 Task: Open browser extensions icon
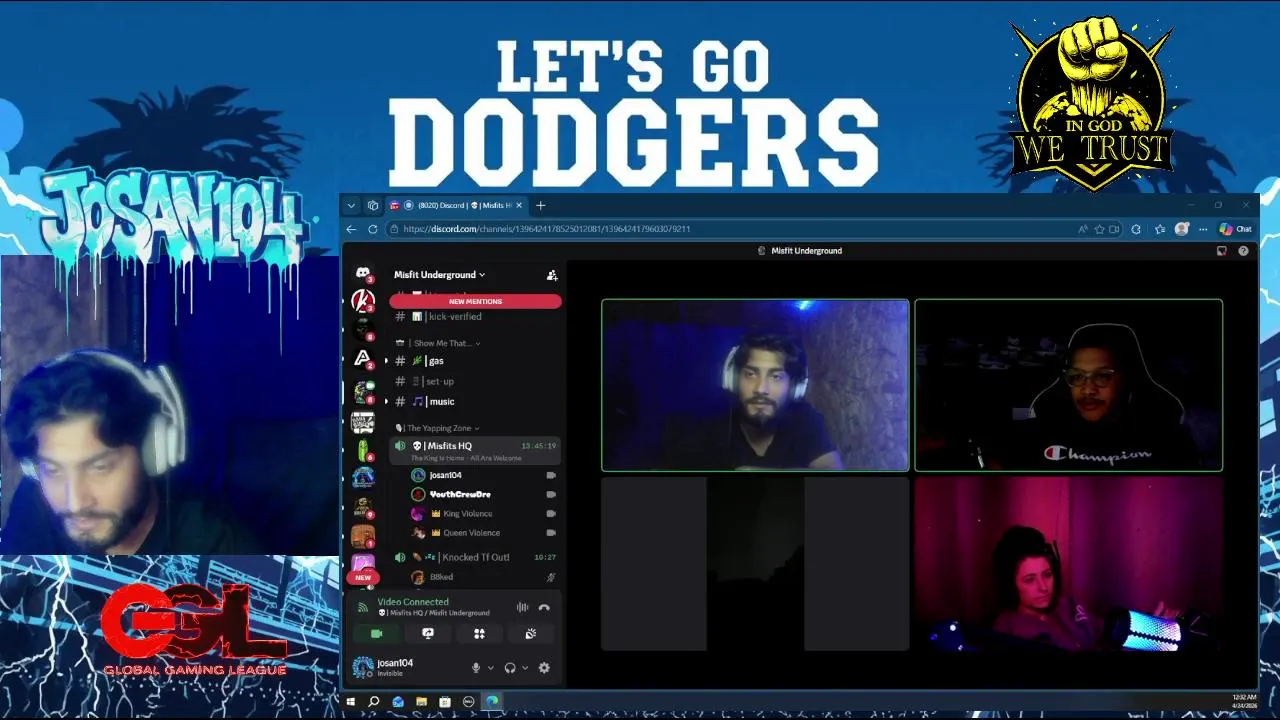[x=1136, y=229]
